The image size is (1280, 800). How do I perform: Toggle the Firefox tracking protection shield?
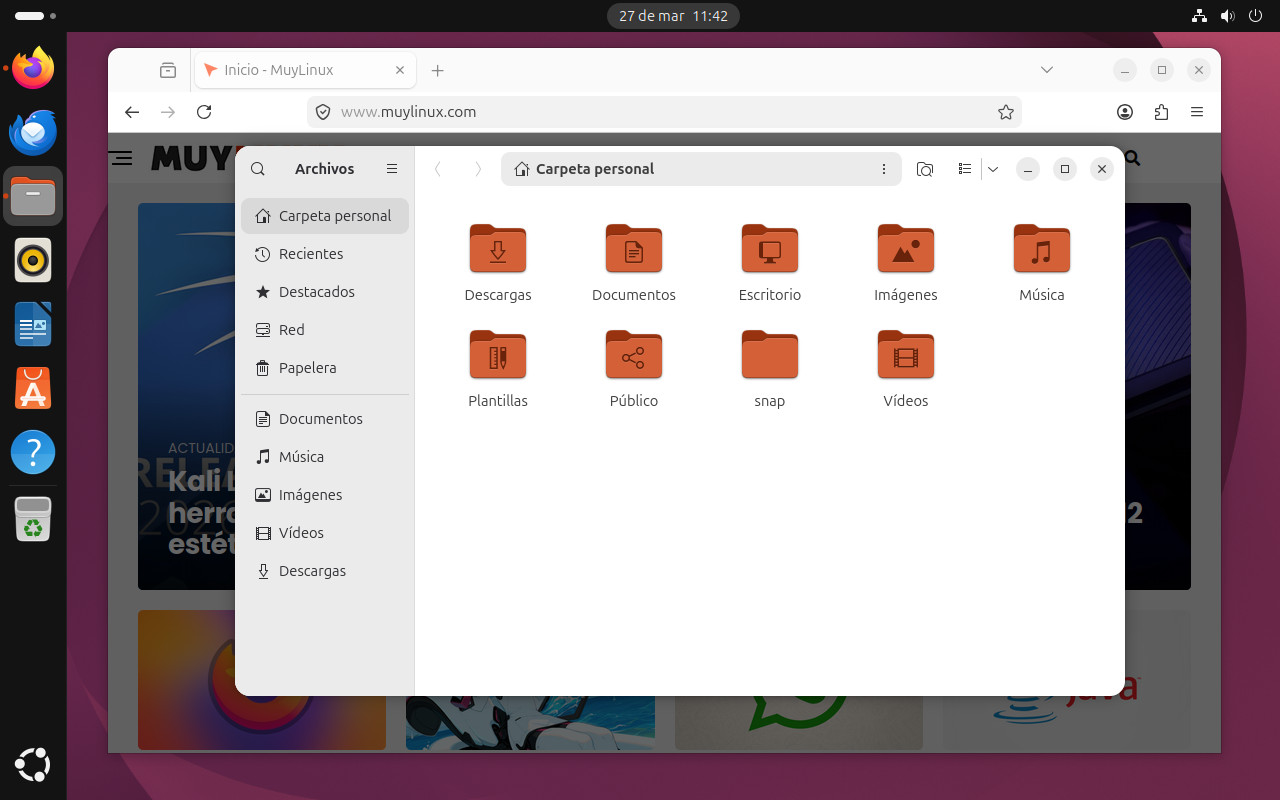coord(322,112)
